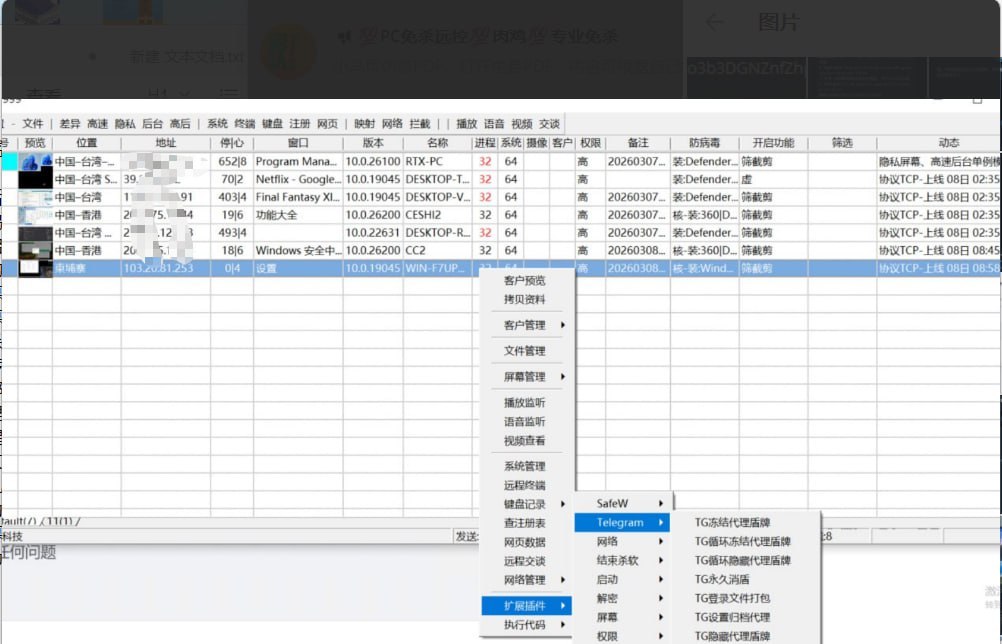Viewport: 1002px width, 644px height.
Task: Choose 文件管理 in the context menu
Action: point(525,351)
